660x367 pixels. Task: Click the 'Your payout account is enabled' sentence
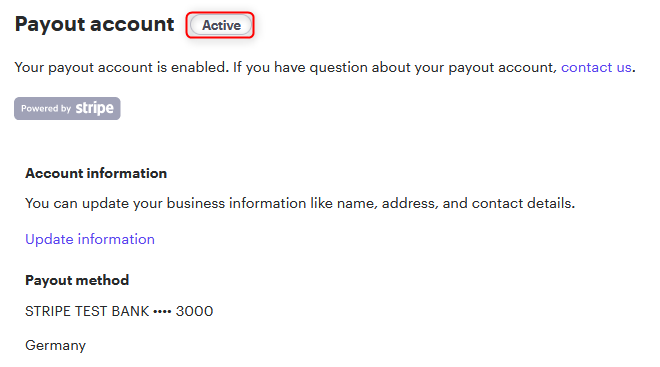[122, 67]
